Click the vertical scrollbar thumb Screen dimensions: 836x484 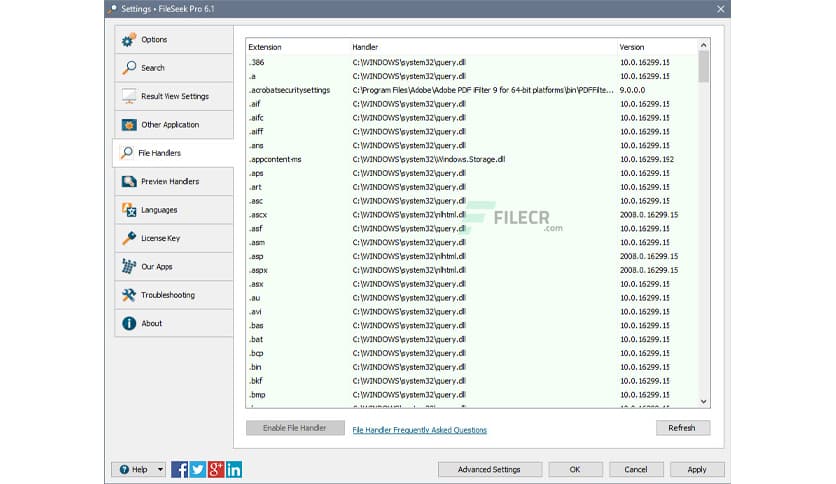pos(704,67)
